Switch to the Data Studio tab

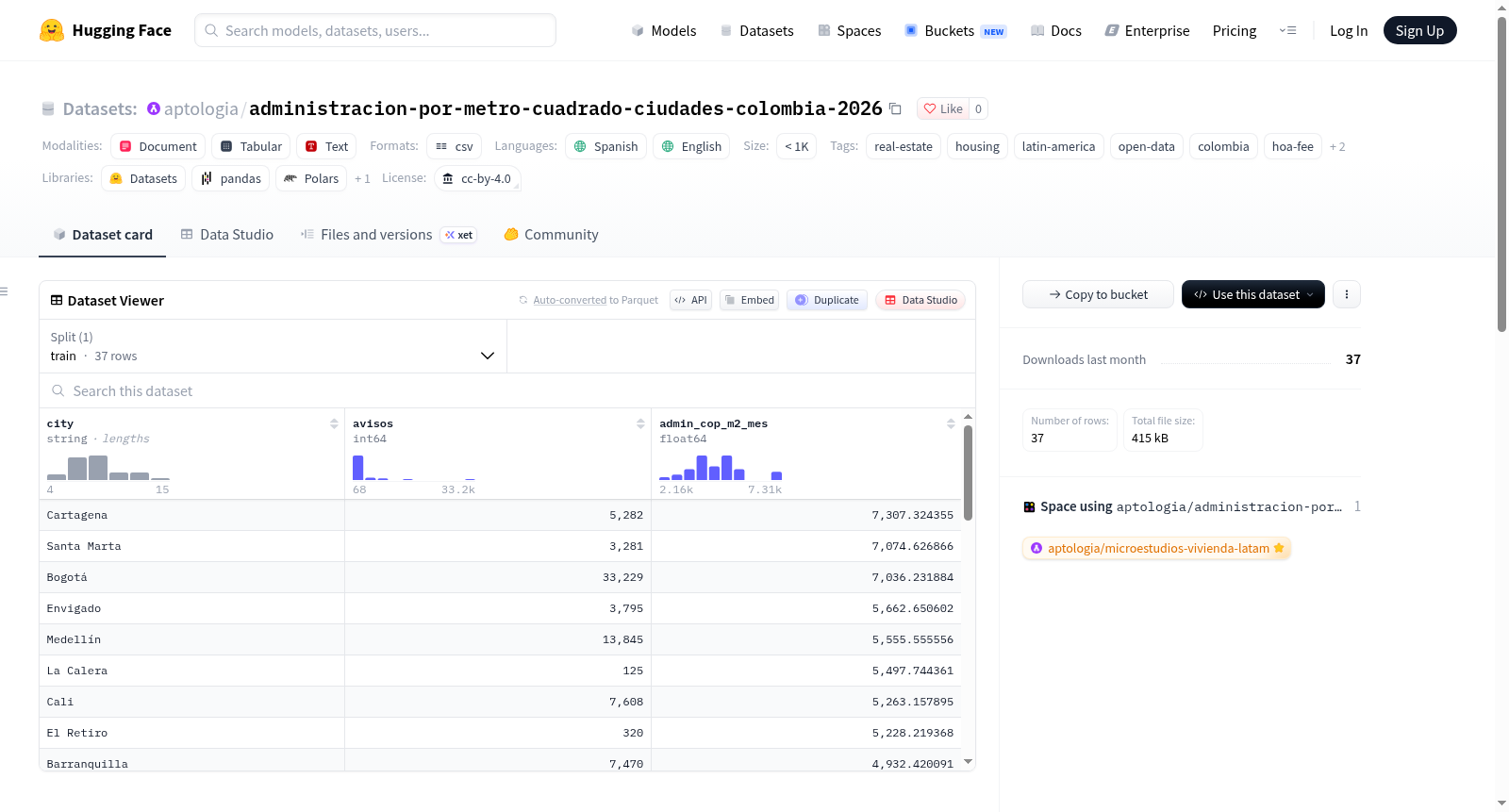(227, 235)
